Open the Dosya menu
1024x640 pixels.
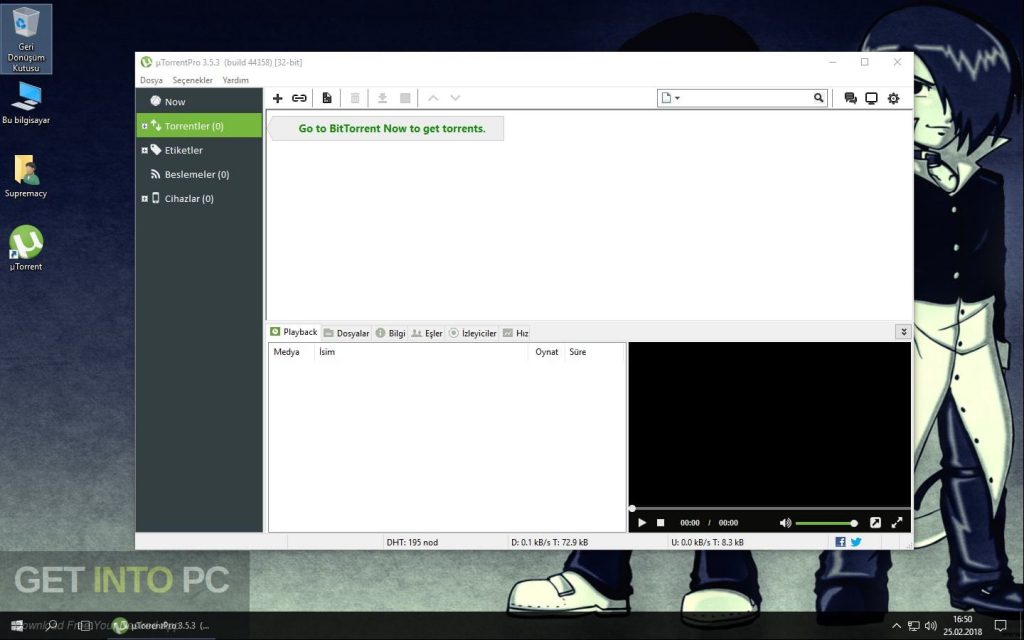152,80
